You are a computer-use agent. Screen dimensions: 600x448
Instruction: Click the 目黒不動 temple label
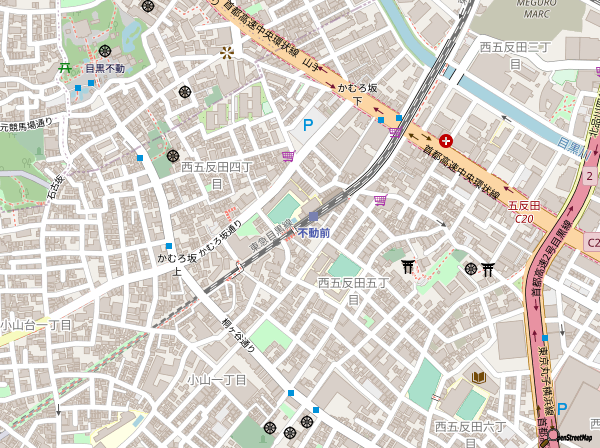click(x=105, y=69)
